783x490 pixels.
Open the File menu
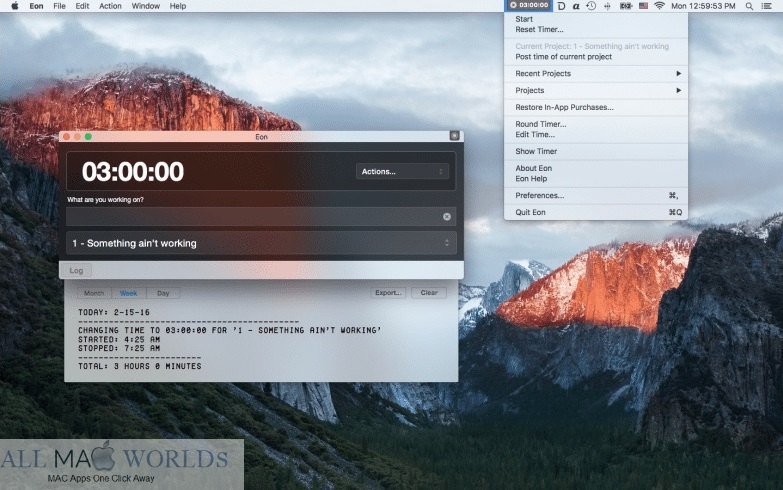point(59,6)
